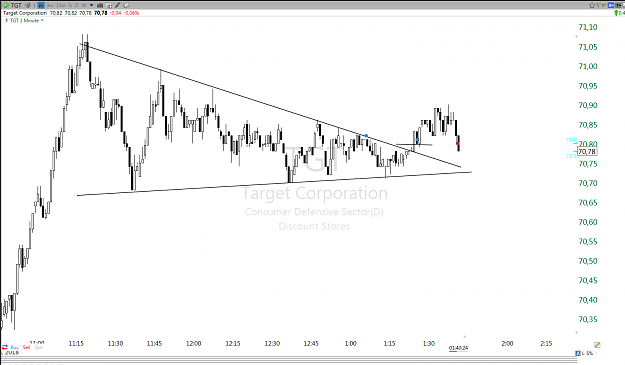
Task: Click the green up-arrow indicator
Action: (x=616, y=13)
